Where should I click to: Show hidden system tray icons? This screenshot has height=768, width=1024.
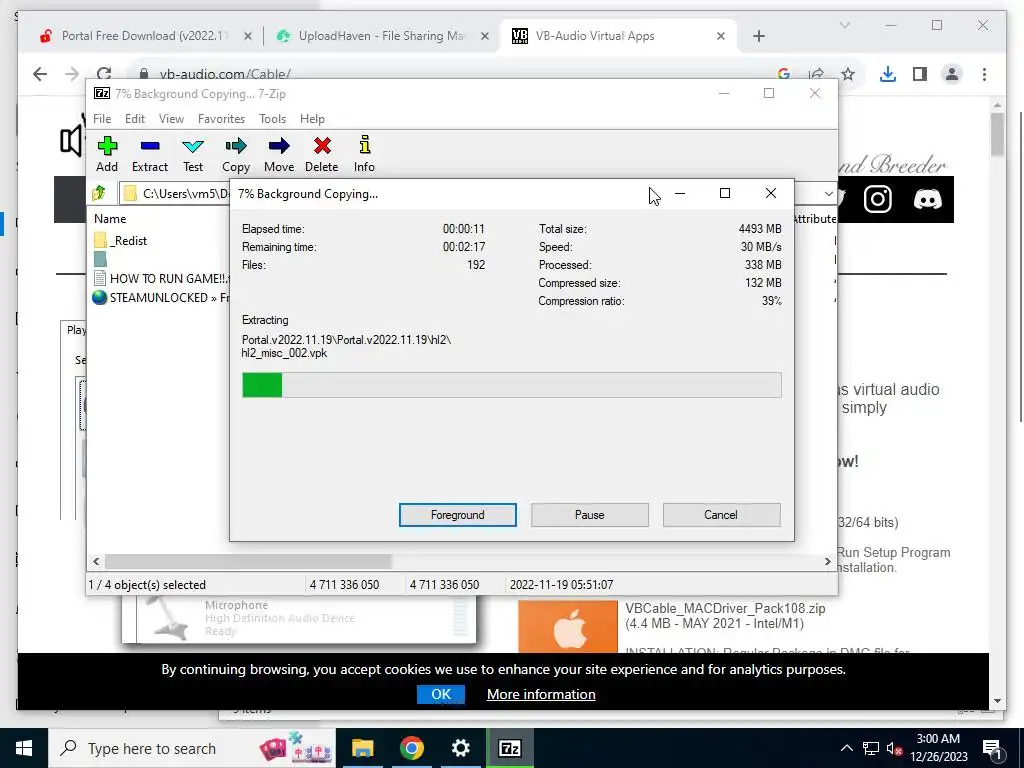point(846,748)
